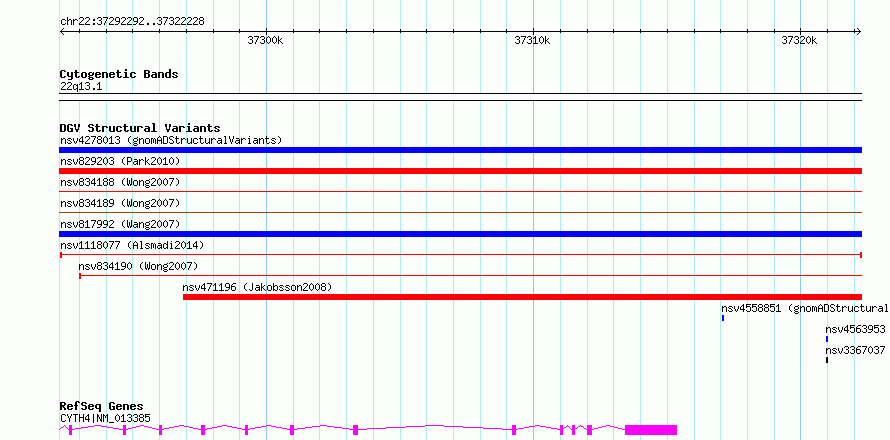Click the DGV Structural Variants track title
890x440 pixels.
(x=140, y=128)
